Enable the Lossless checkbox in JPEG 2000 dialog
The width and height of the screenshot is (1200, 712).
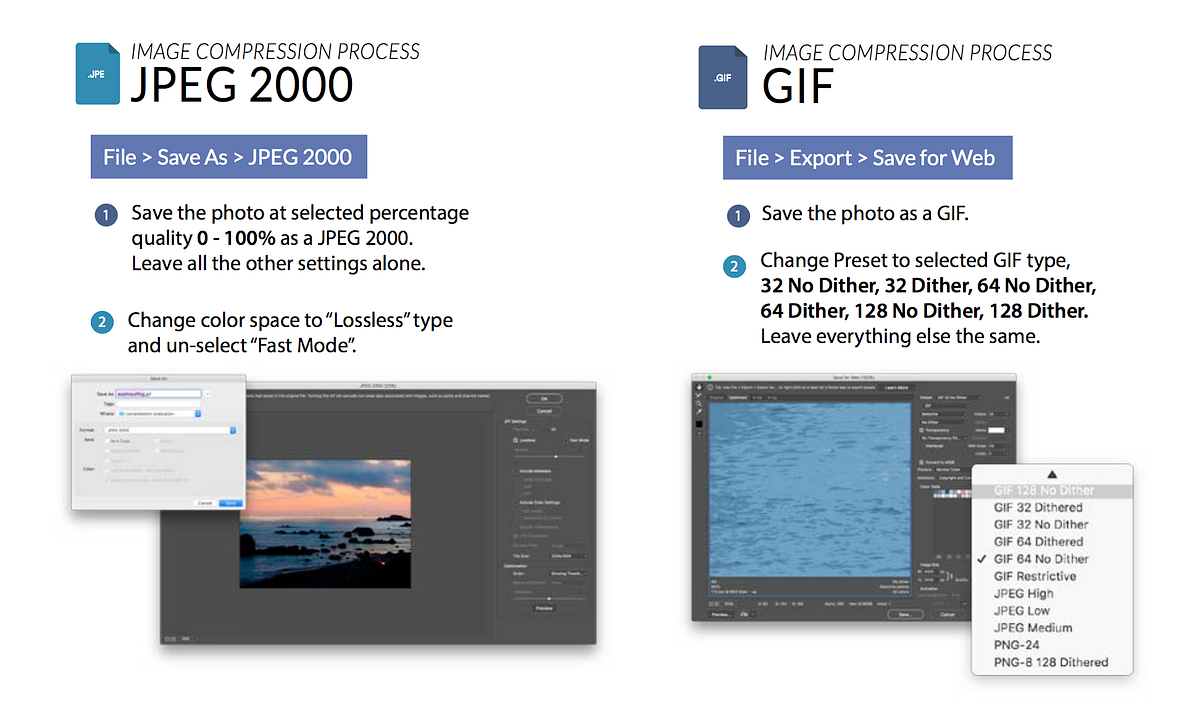pos(515,440)
